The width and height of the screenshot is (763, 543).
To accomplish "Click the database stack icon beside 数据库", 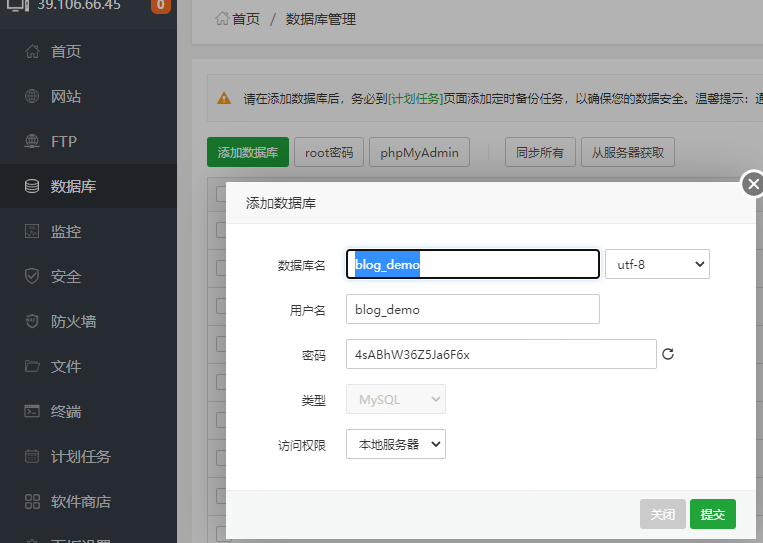I will 32,186.
